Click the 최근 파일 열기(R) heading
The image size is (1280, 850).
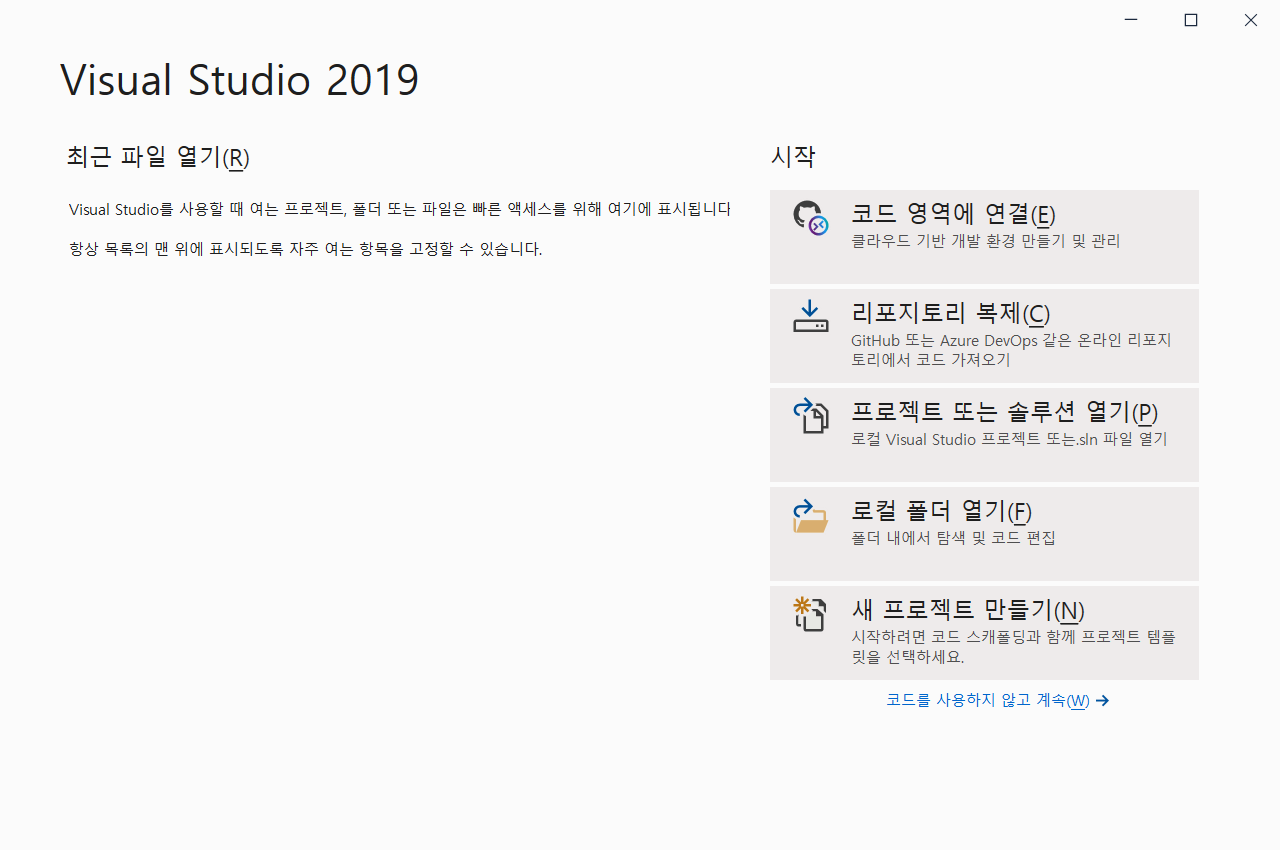[158, 157]
